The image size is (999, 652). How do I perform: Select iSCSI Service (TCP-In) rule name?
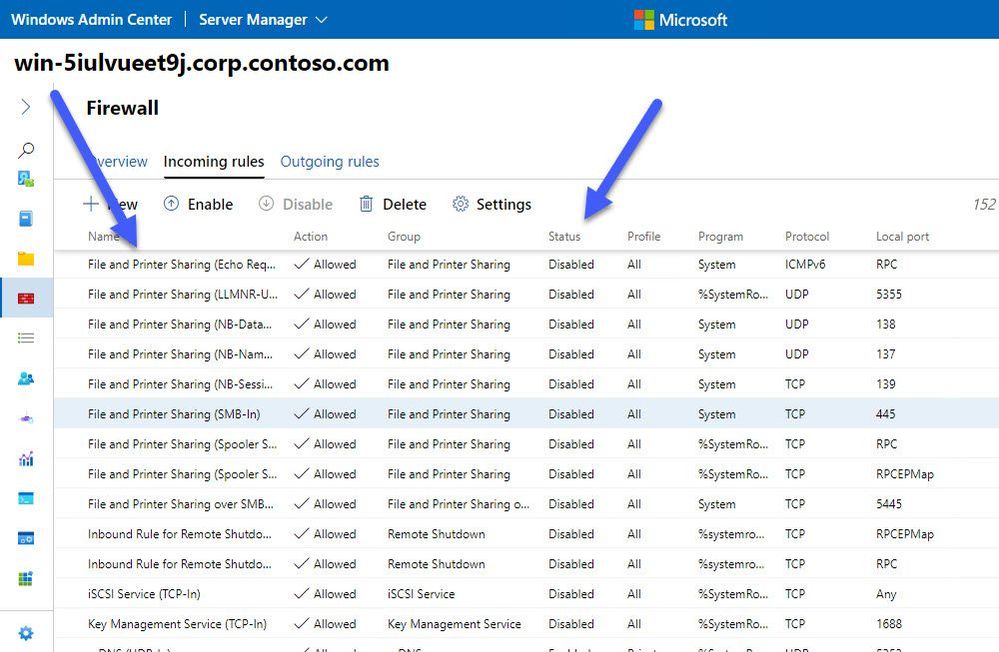point(144,594)
